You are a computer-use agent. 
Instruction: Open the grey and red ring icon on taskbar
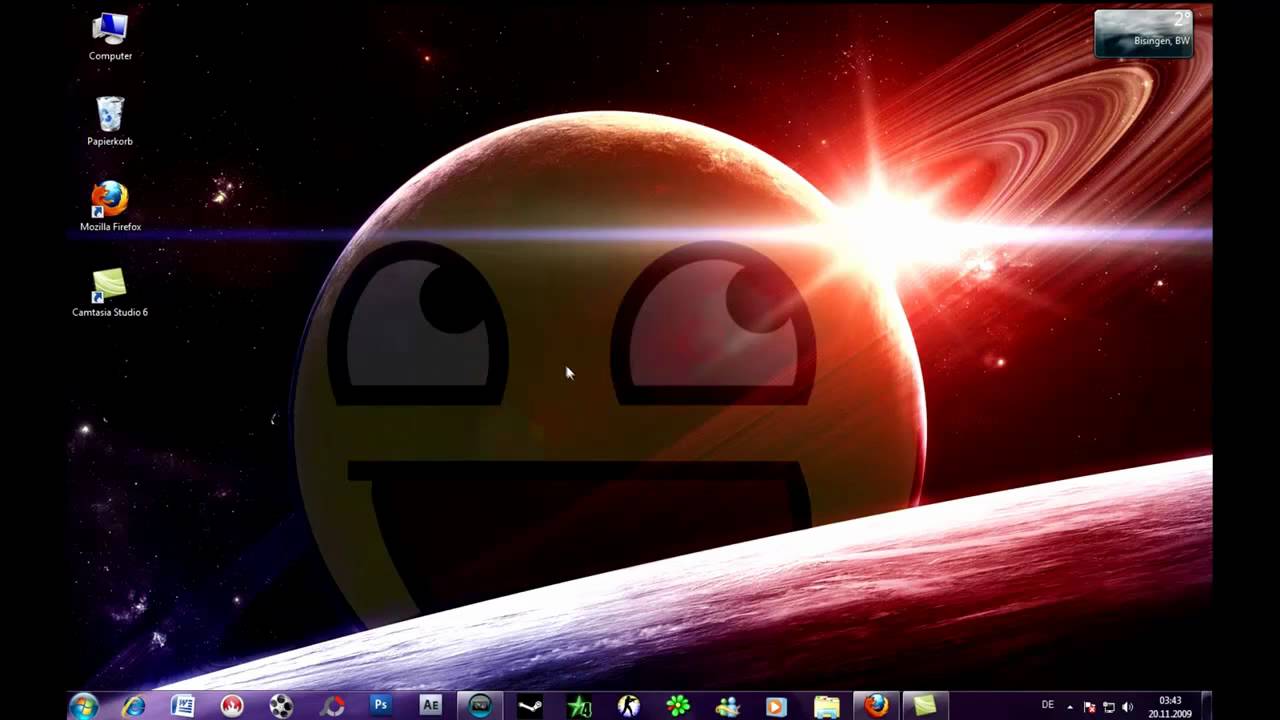(x=332, y=706)
